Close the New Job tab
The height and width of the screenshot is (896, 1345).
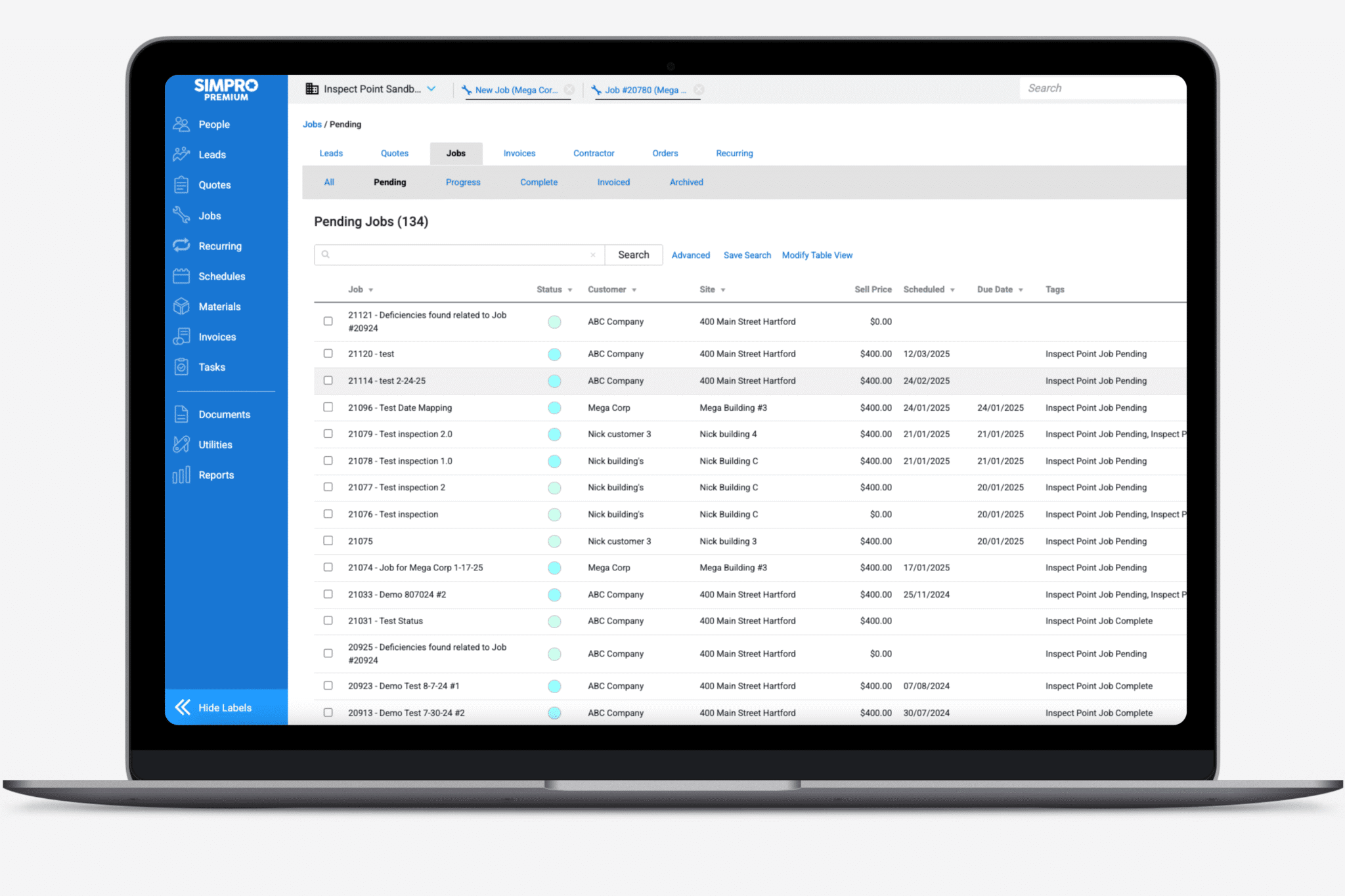coord(569,90)
